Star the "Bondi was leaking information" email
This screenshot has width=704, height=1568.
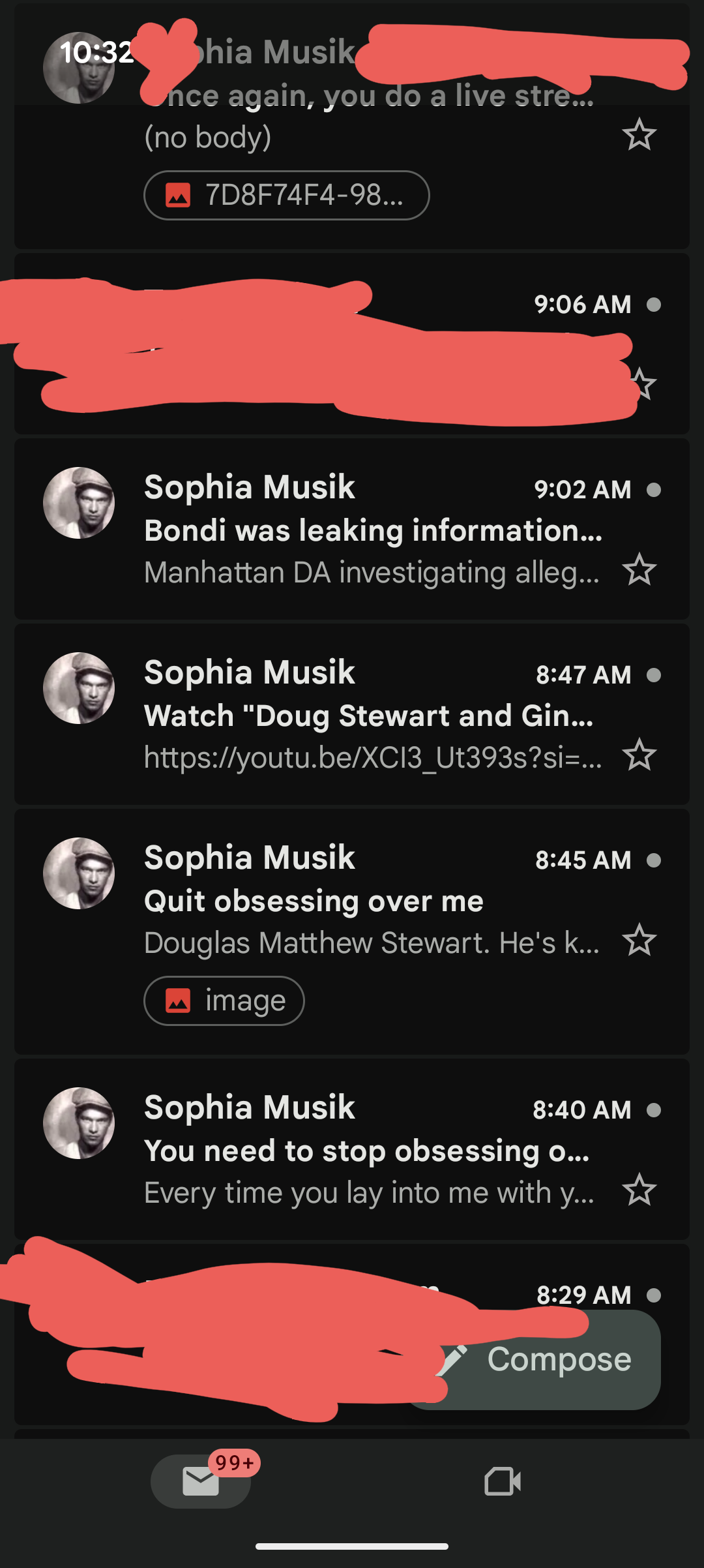(x=639, y=570)
